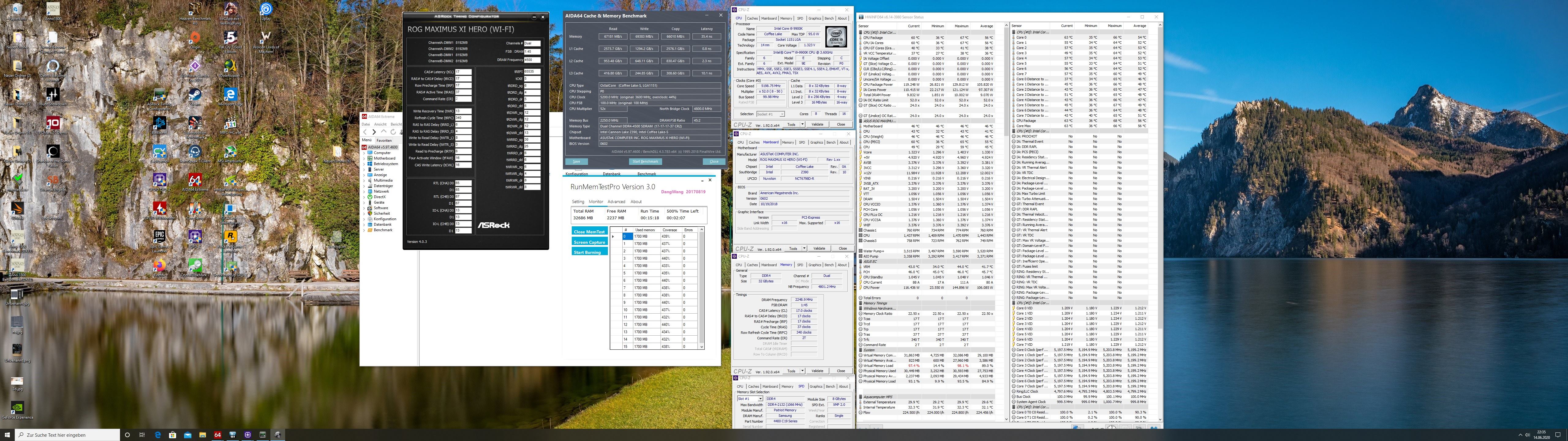Screen dimensions: 1568x441
Task: Click the AIDA64 toolbar refresh icon
Action: pyautogui.click(x=393, y=132)
